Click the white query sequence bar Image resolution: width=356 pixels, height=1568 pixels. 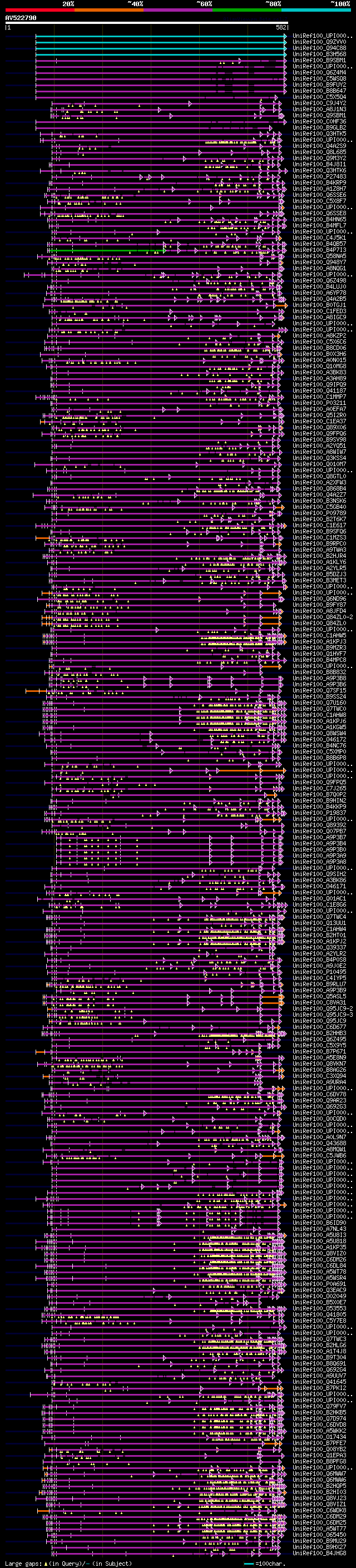click(x=147, y=23)
